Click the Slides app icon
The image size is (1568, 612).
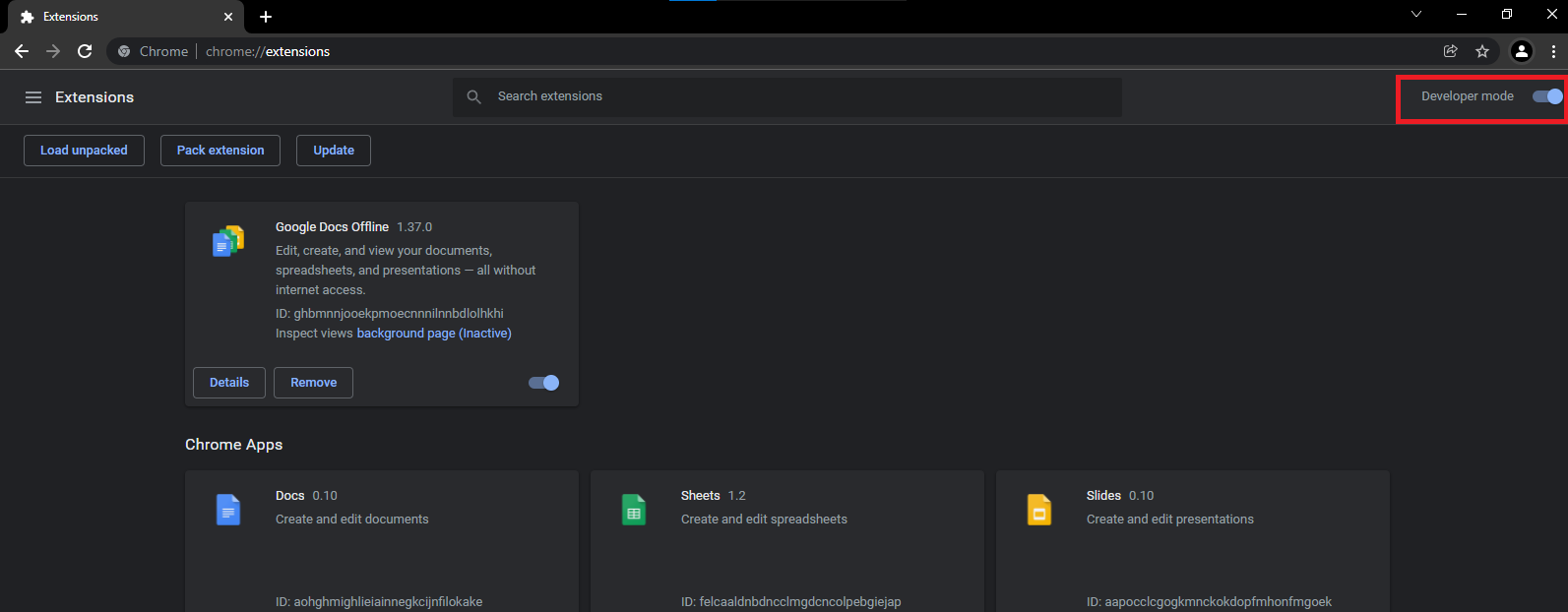(x=1039, y=510)
